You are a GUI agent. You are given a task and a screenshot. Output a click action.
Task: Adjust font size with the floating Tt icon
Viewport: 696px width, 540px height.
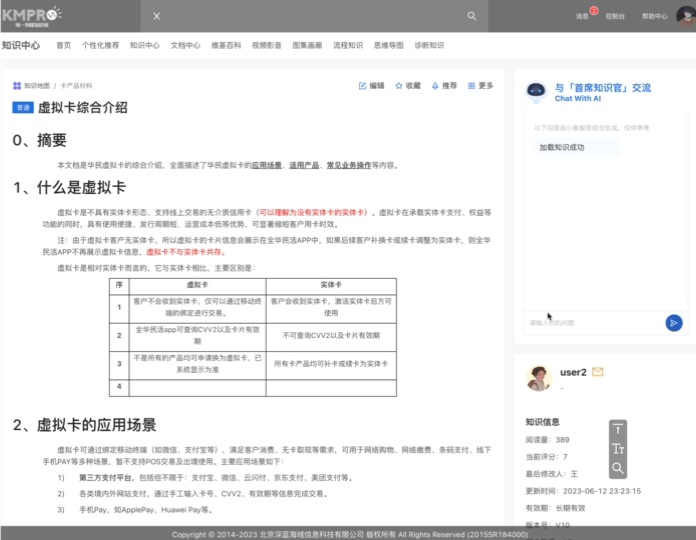(618, 449)
